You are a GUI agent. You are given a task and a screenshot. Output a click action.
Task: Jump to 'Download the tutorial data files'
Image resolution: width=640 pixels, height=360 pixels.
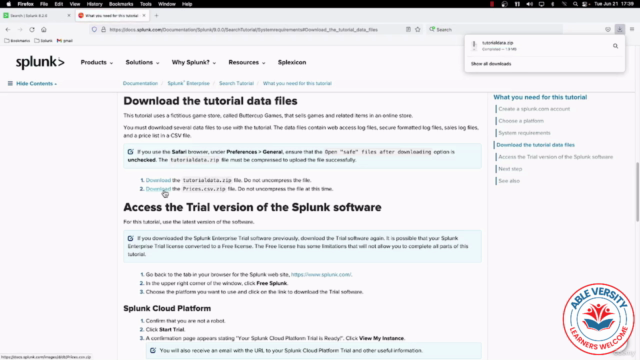point(535,145)
